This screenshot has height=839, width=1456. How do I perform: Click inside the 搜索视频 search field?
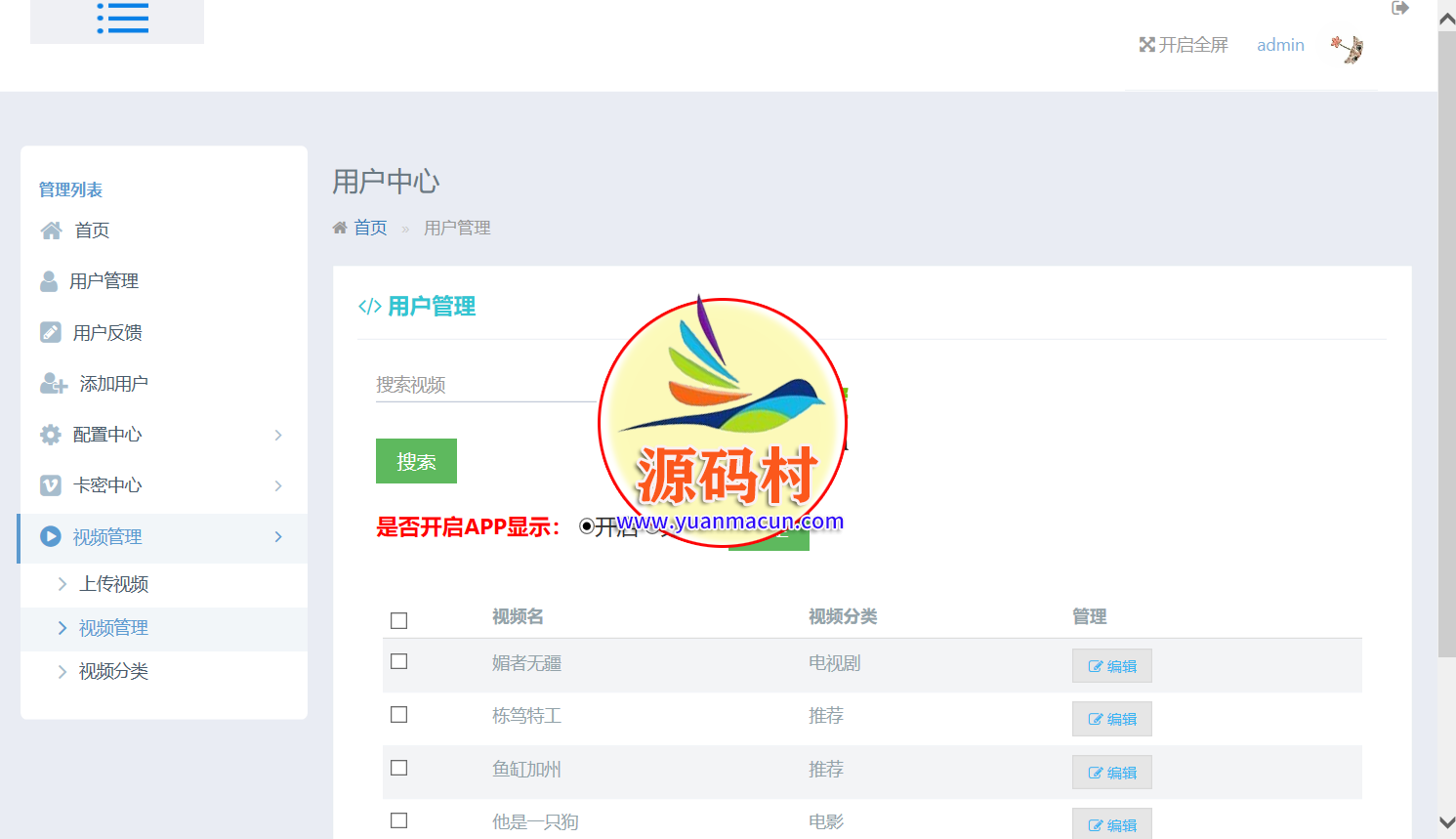(484, 385)
